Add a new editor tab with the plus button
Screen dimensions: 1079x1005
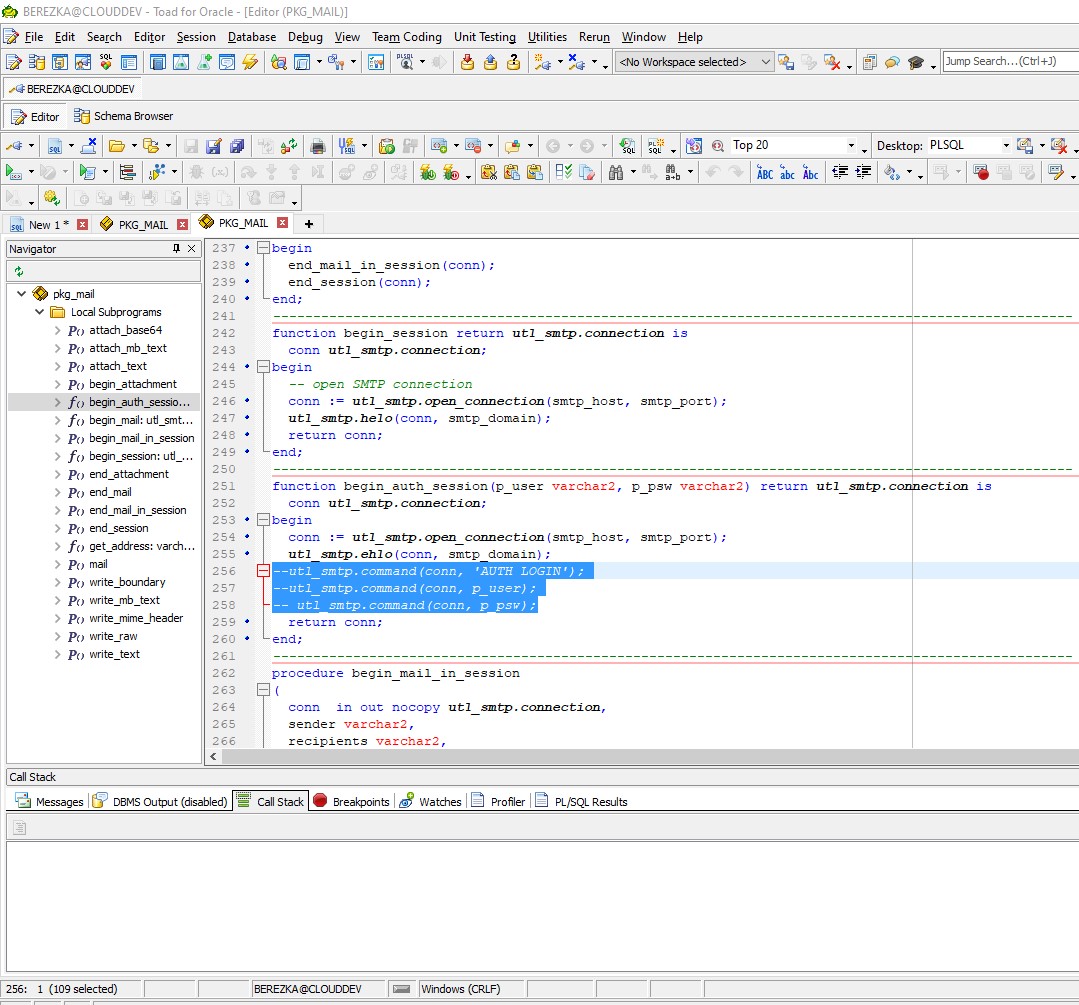coord(309,224)
